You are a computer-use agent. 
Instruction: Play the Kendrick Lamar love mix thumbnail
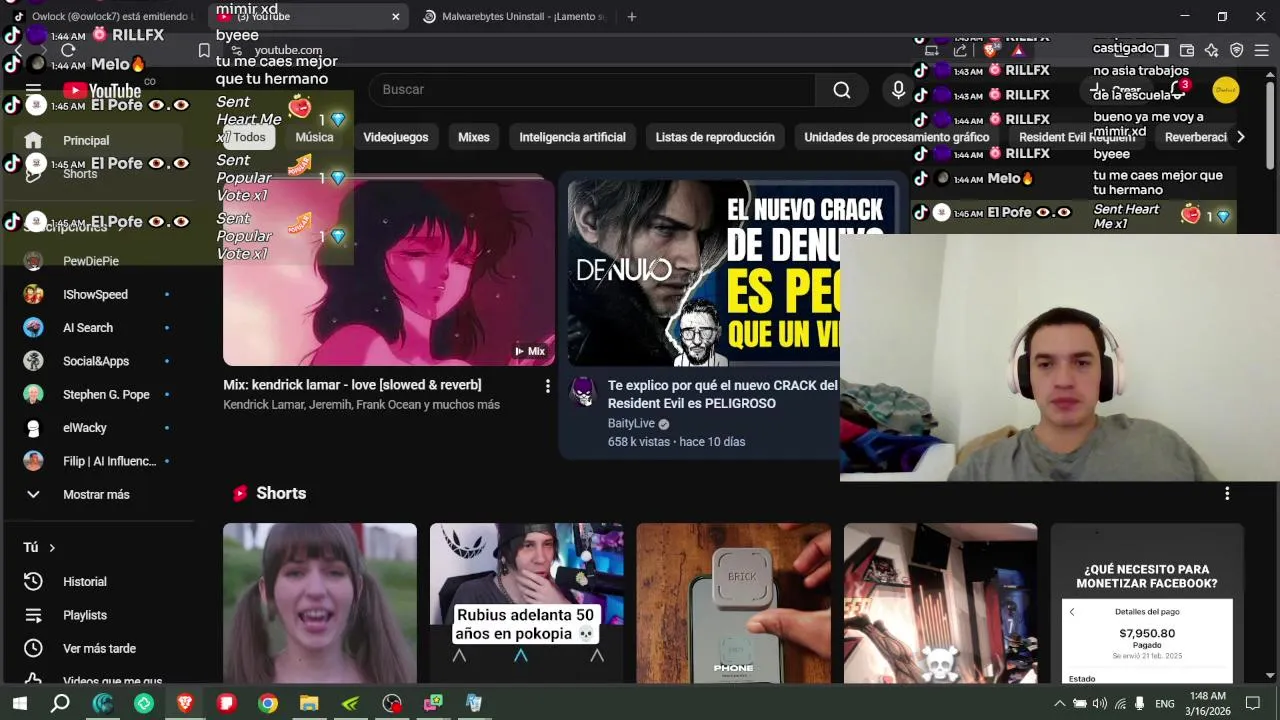(x=388, y=272)
